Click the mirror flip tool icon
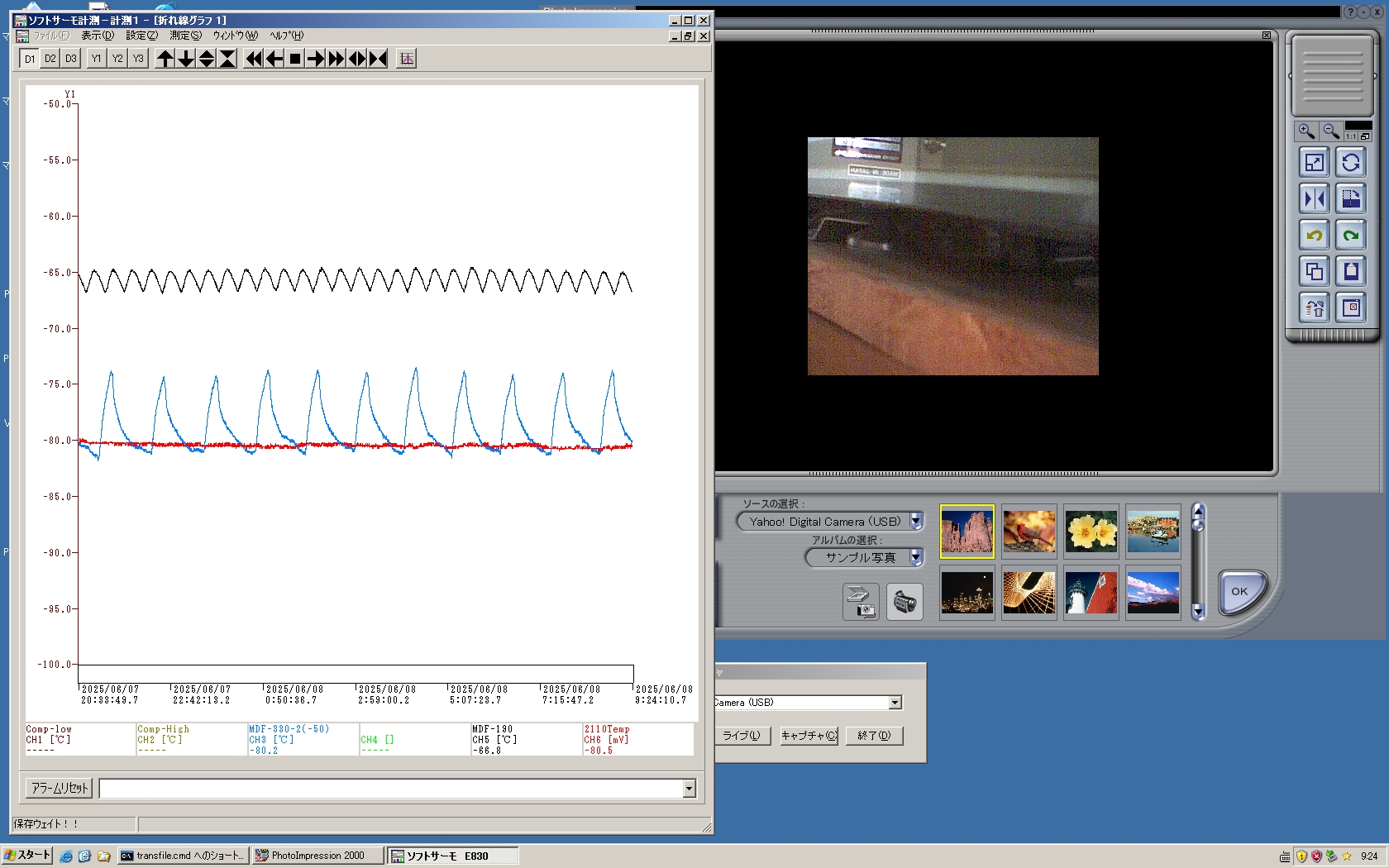Viewport: 1389px width, 868px height. point(1315,199)
